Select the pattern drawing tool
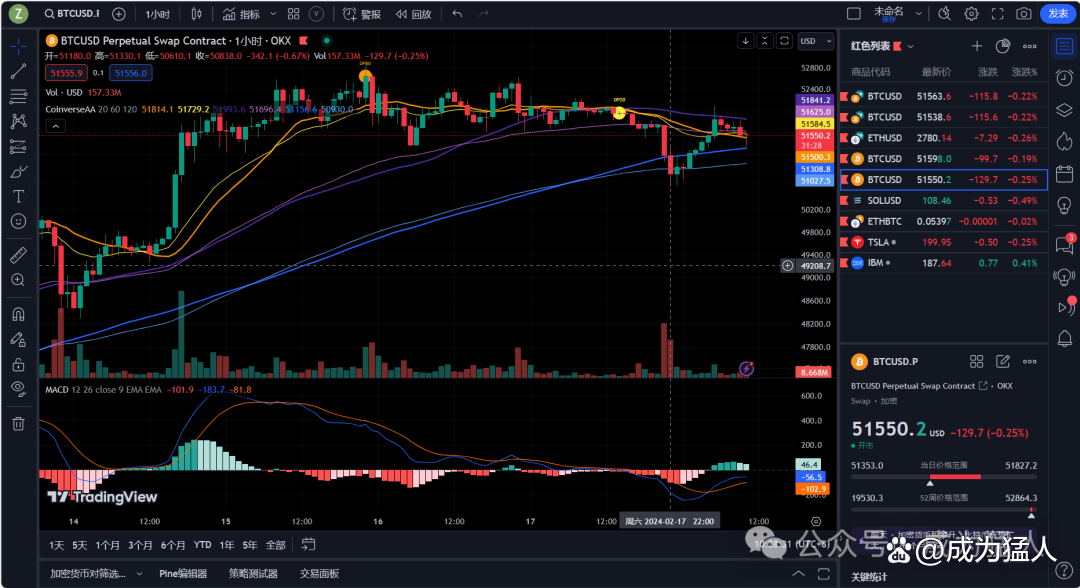 [19, 121]
